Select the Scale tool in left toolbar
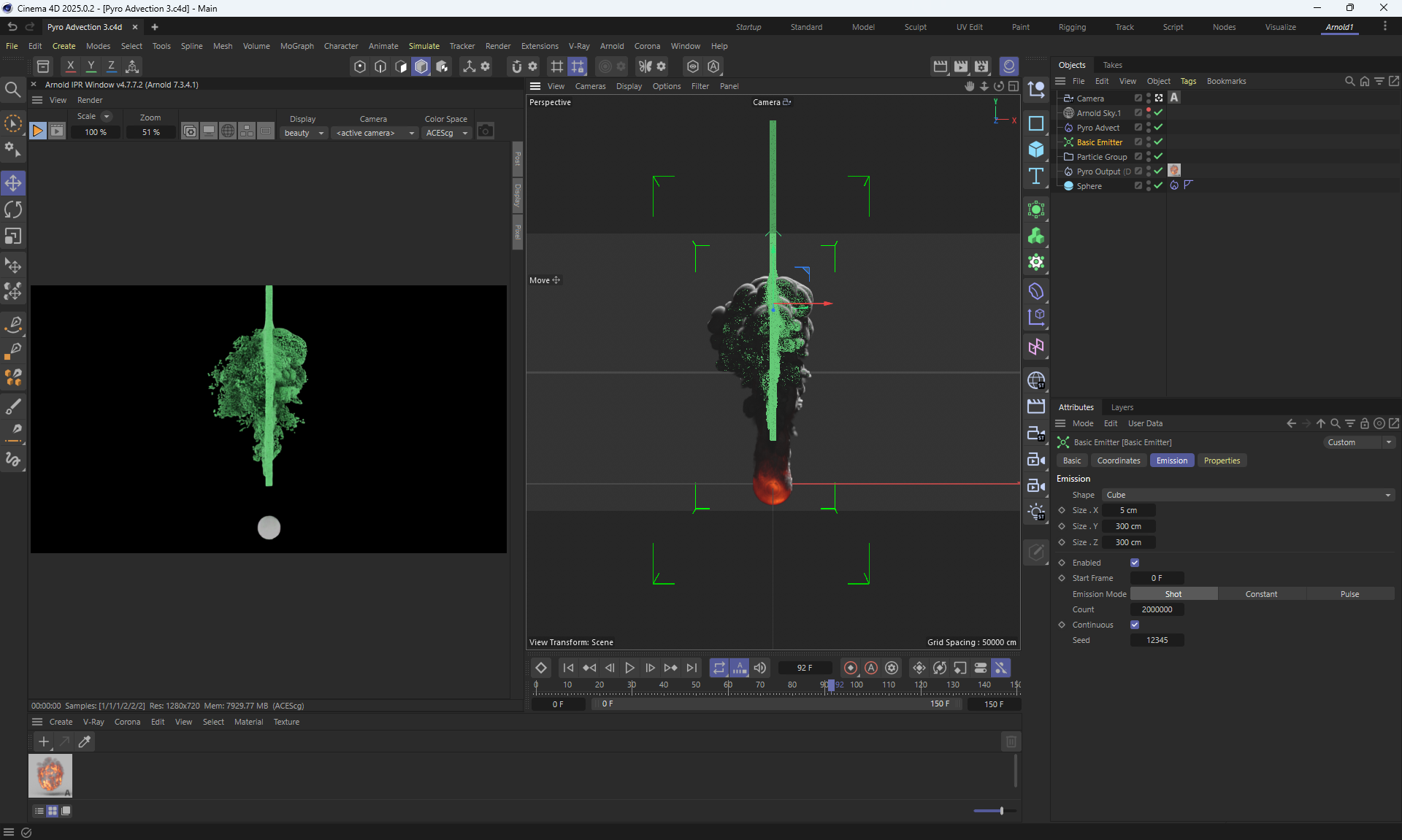The image size is (1402, 840). (x=13, y=236)
